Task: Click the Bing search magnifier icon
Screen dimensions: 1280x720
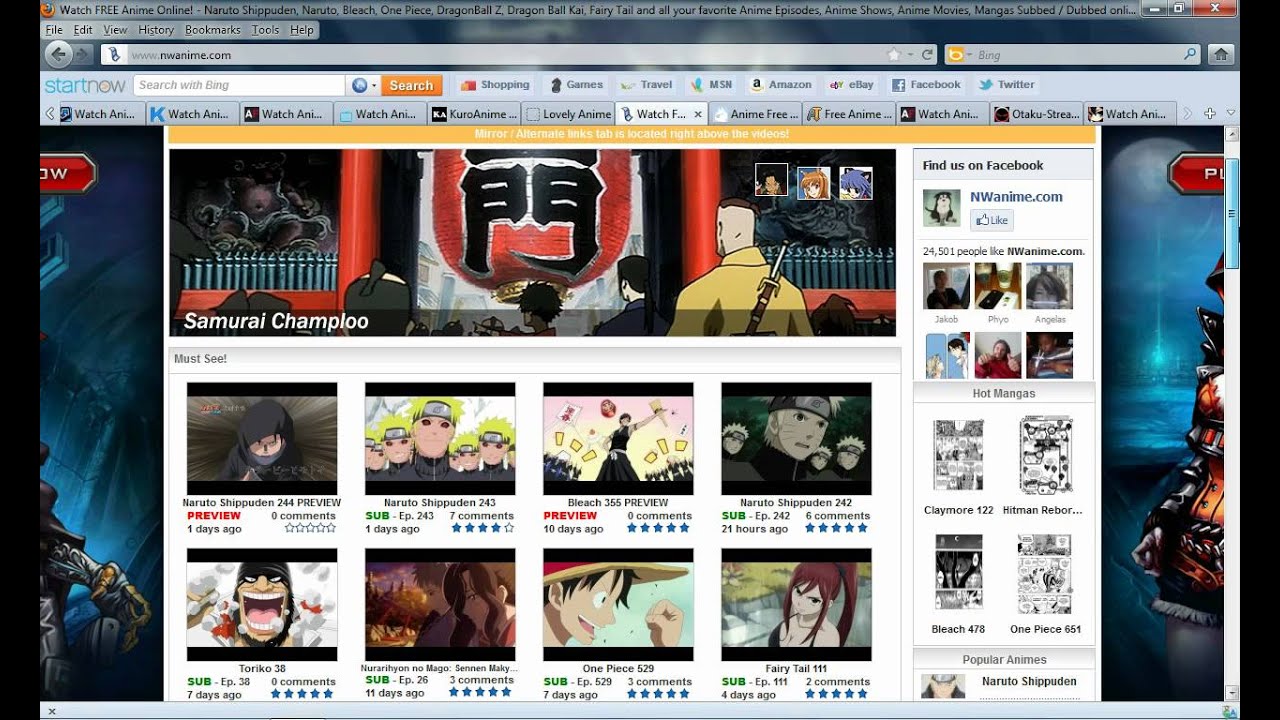Action: pyautogui.click(x=1190, y=55)
